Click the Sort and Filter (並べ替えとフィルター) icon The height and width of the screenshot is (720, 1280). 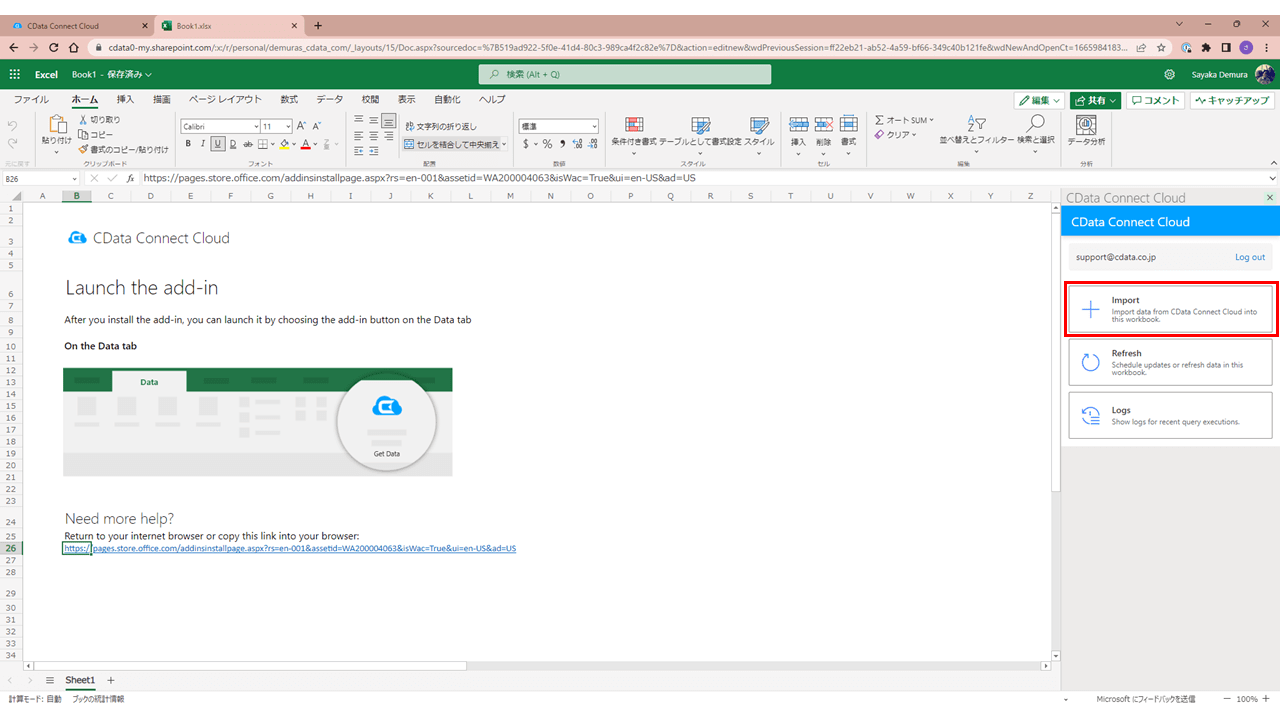(977, 124)
